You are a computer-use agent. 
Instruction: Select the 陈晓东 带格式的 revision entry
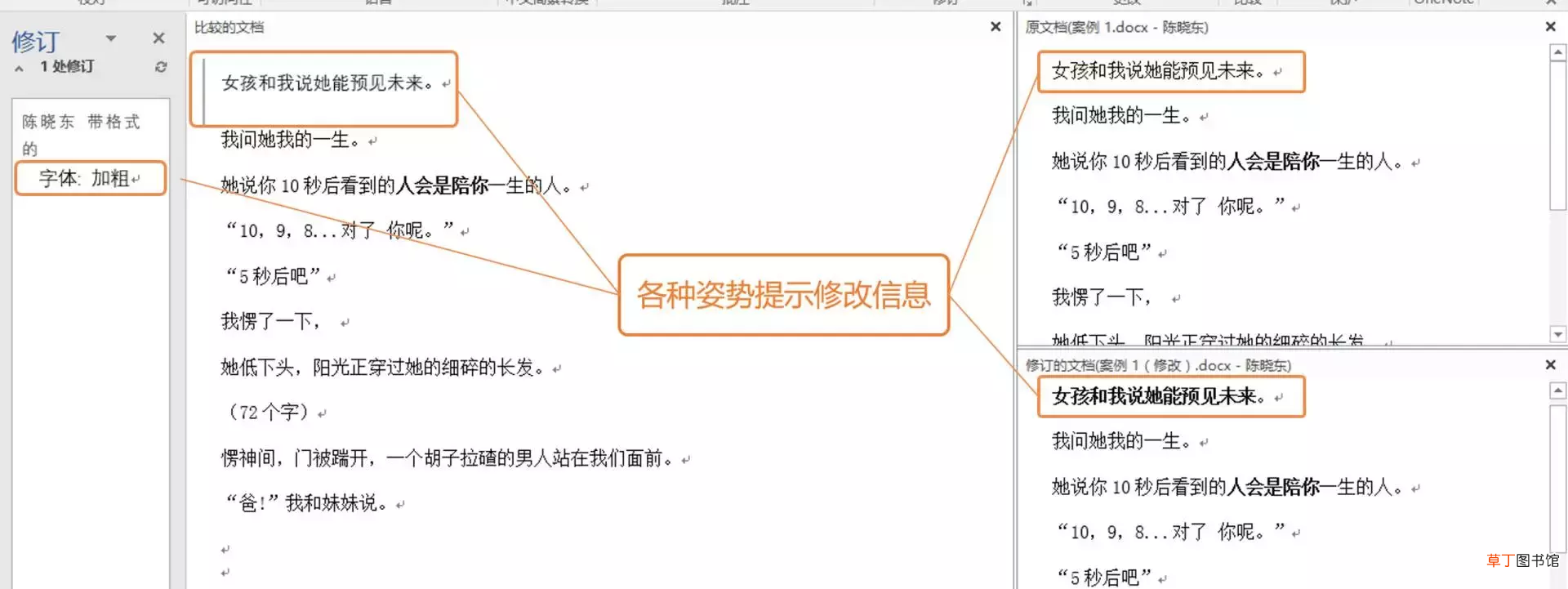point(81,135)
